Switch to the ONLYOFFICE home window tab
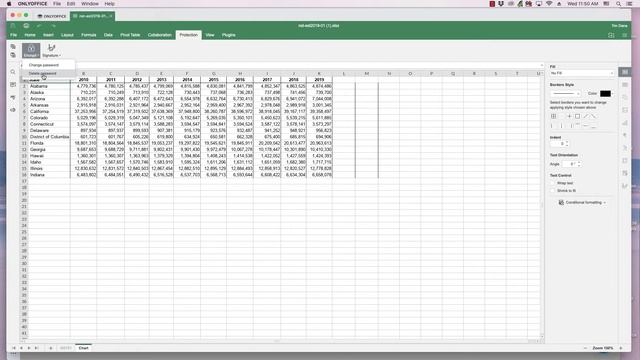640x360 pixels. tap(52, 16)
